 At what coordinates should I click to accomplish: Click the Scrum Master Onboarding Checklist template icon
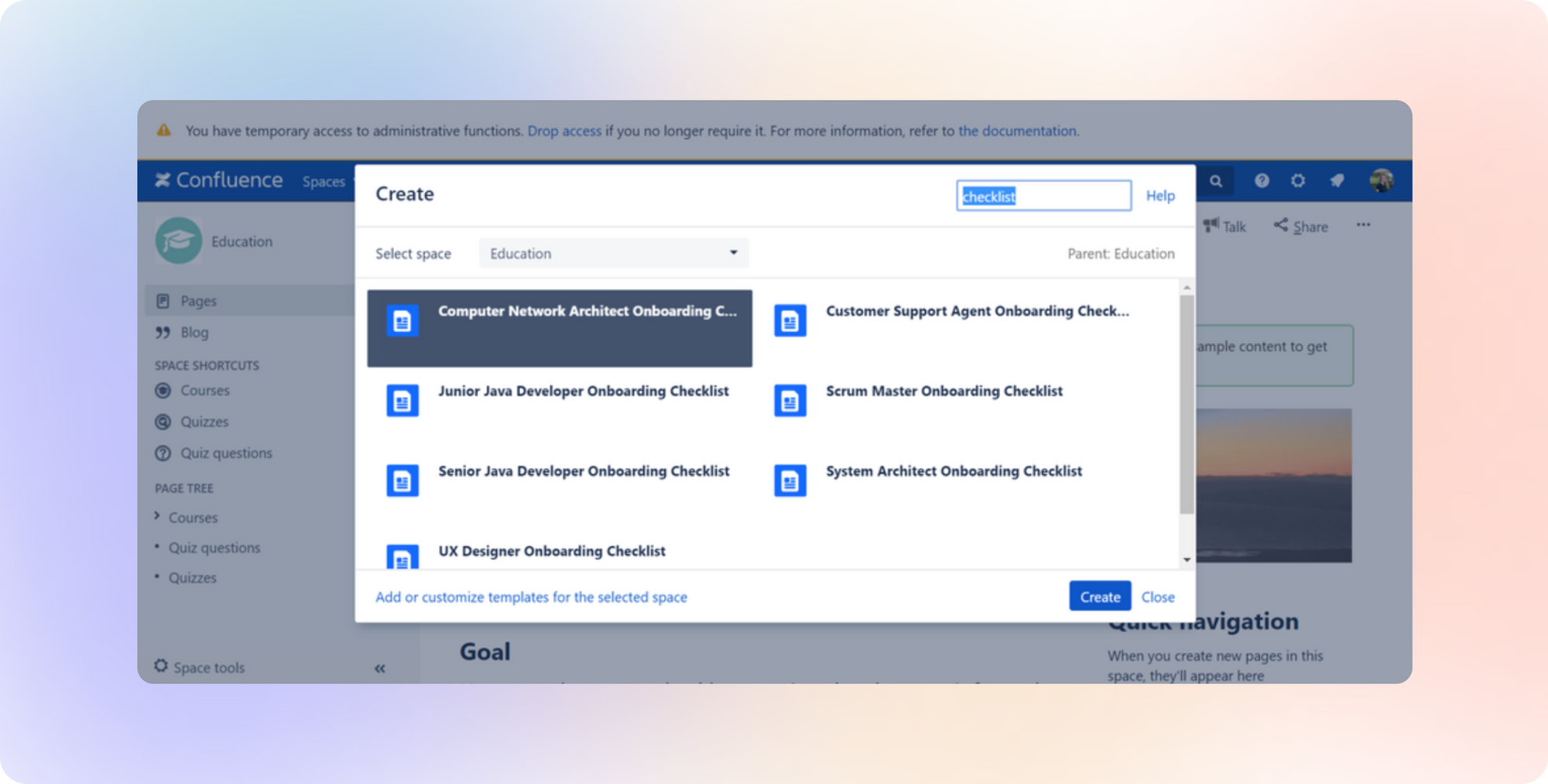789,401
